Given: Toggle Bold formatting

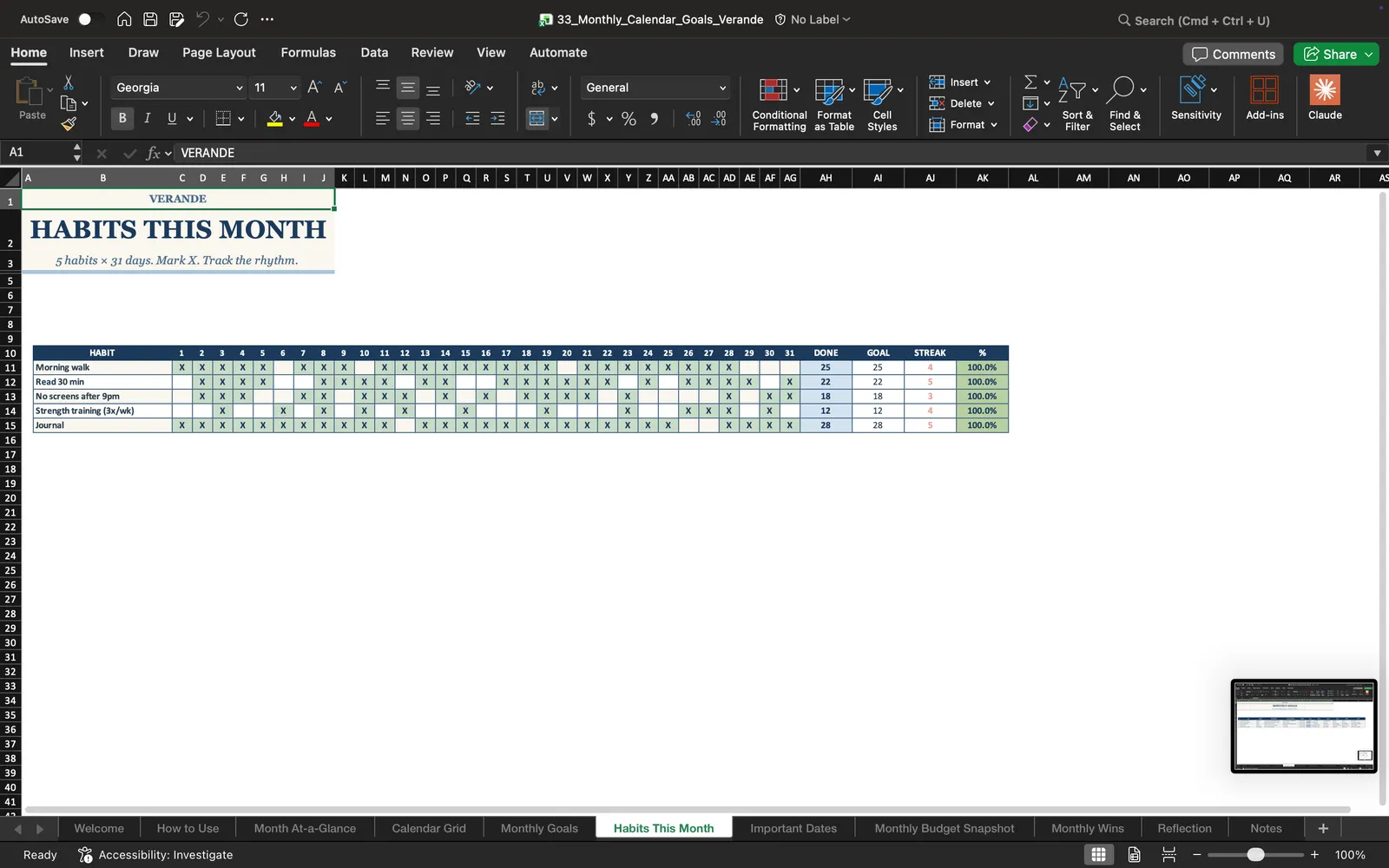Looking at the screenshot, I should (122, 118).
